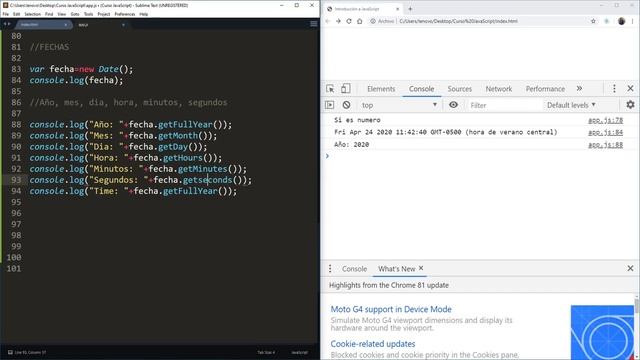Screen dimensions: 640x360
Task: Switch to the Network tab
Action: [x=498, y=89]
